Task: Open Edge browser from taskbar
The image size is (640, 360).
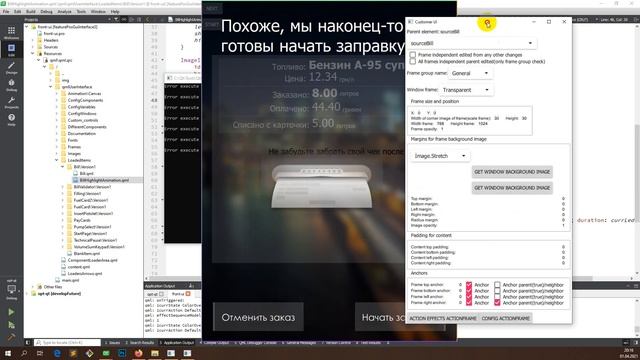Action: [x=57, y=353]
